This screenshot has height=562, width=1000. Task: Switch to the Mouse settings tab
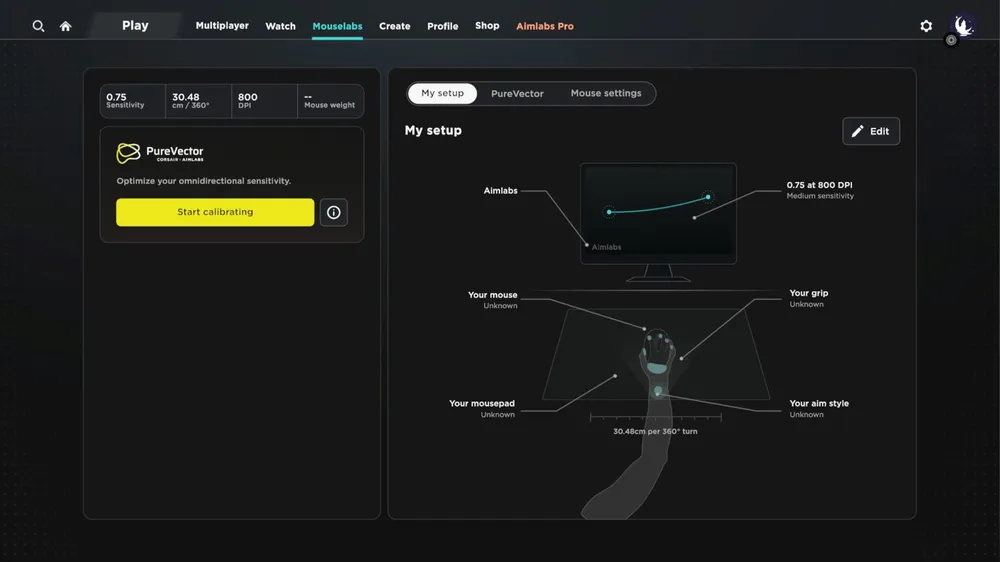point(606,93)
